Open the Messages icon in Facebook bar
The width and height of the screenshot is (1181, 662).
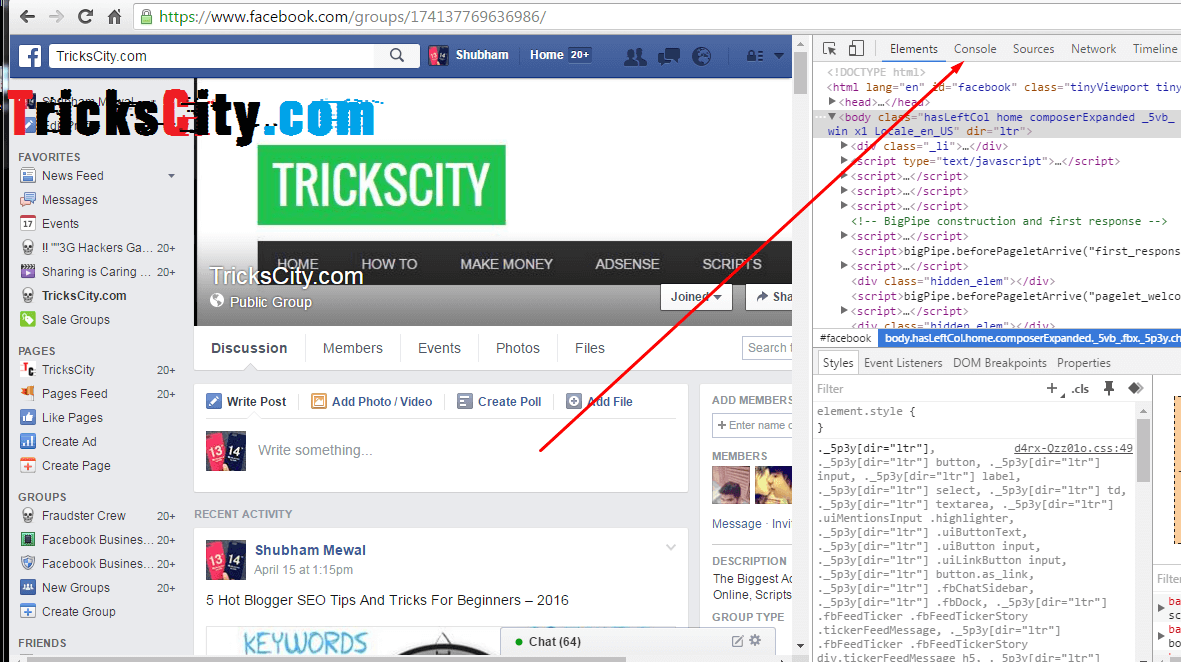668,56
